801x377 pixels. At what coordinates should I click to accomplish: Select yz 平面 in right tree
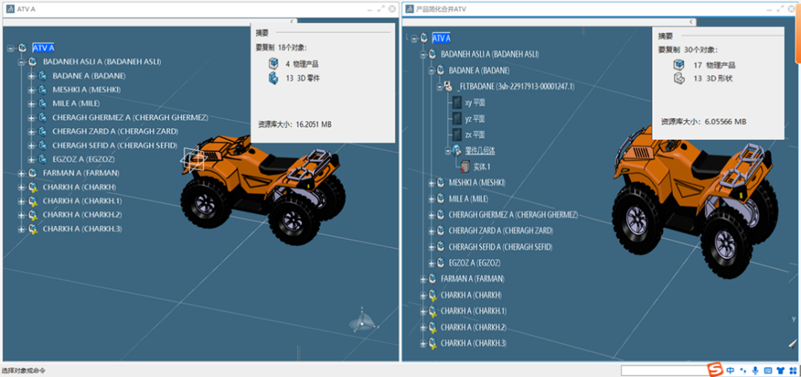[x=475, y=119]
